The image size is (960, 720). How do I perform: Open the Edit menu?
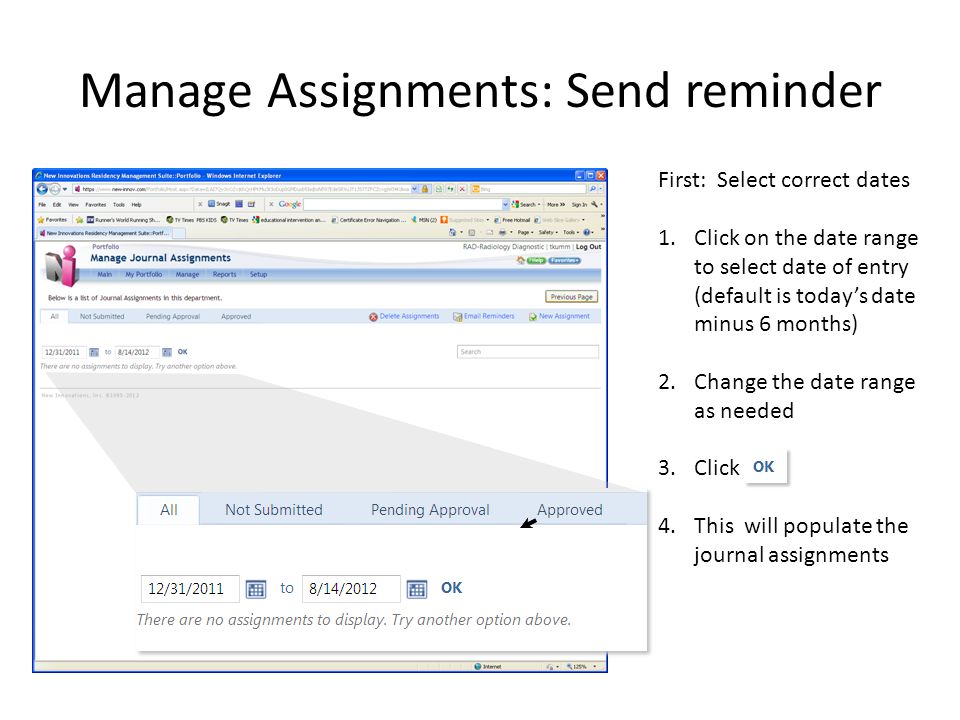(x=57, y=204)
